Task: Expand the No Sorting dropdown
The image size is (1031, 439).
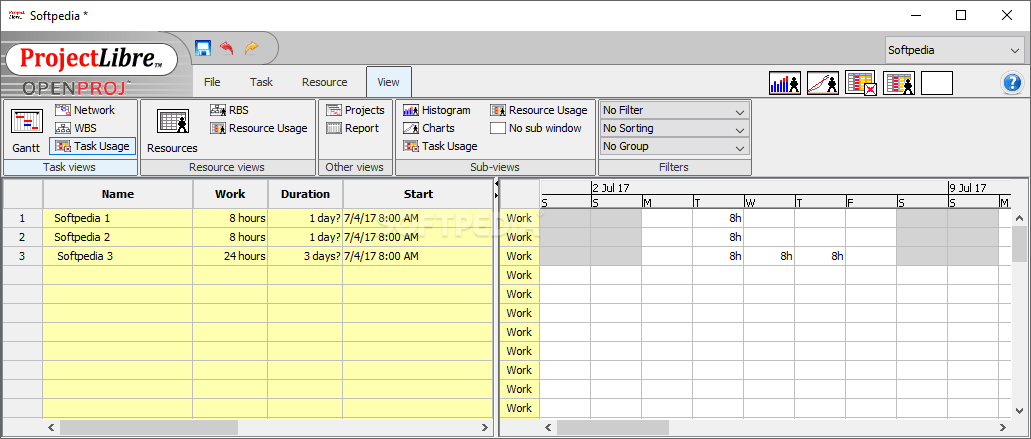Action: click(675, 128)
